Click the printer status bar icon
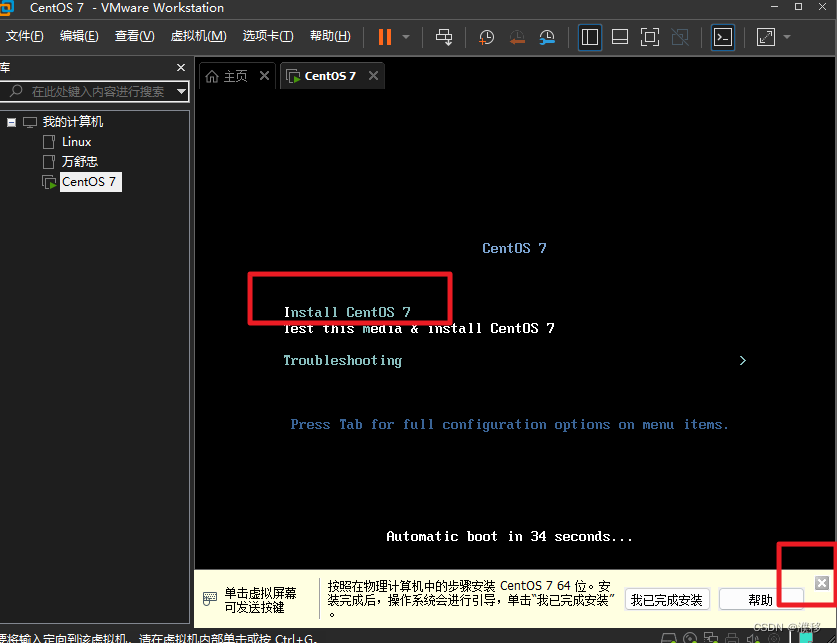Image resolution: width=837 pixels, height=643 pixels. point(732,638)
